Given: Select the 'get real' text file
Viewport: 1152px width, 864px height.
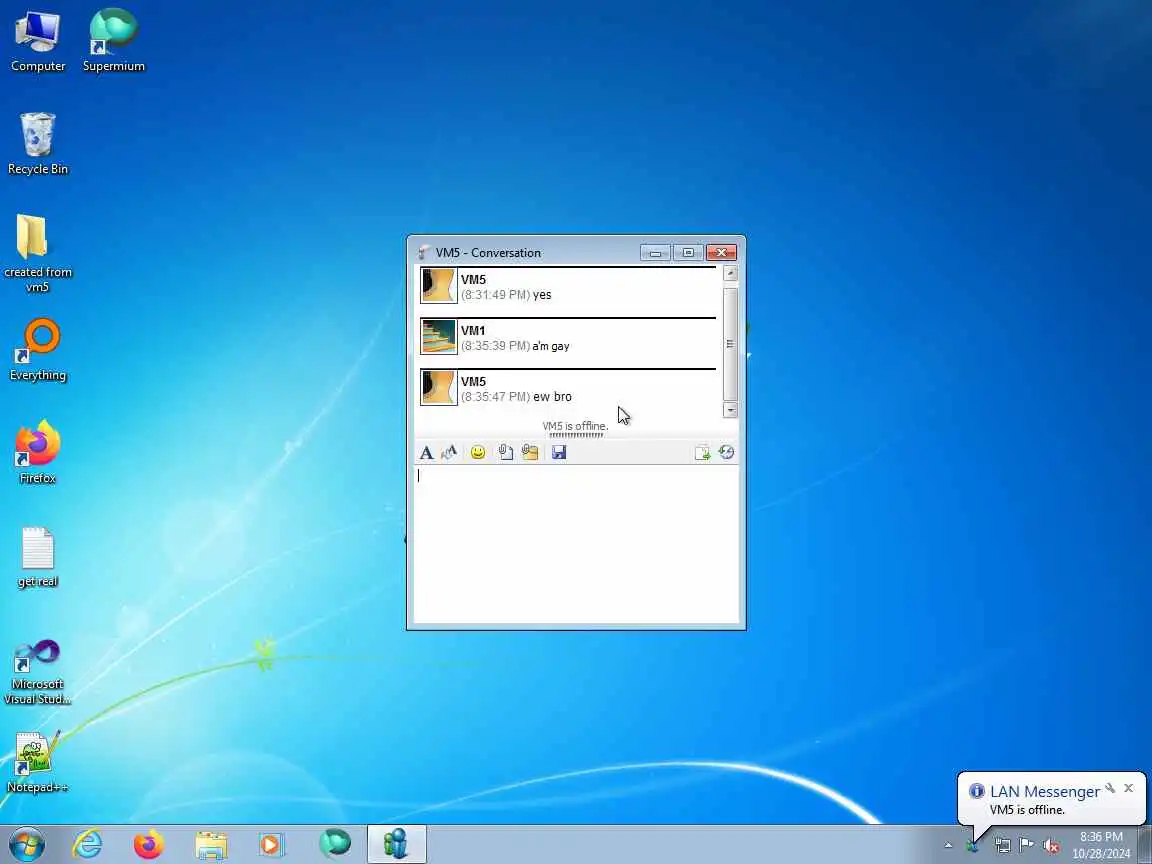Looking at the screenshot, I should (x=37, y=557).
